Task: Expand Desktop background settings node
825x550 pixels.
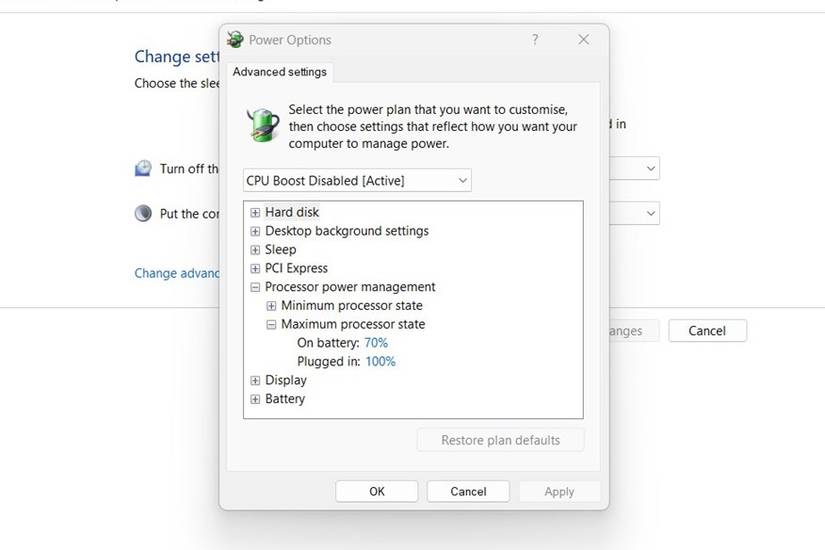Action: point(255,231)
